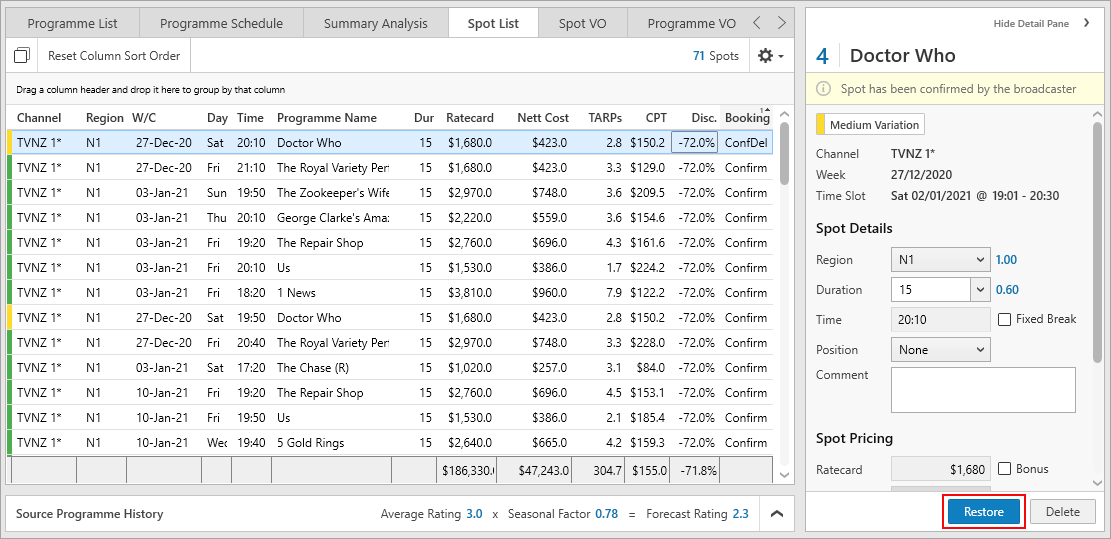
Task: Click the detail pane vertical scrollbar thumb
Action: [x=1097, y=241]
